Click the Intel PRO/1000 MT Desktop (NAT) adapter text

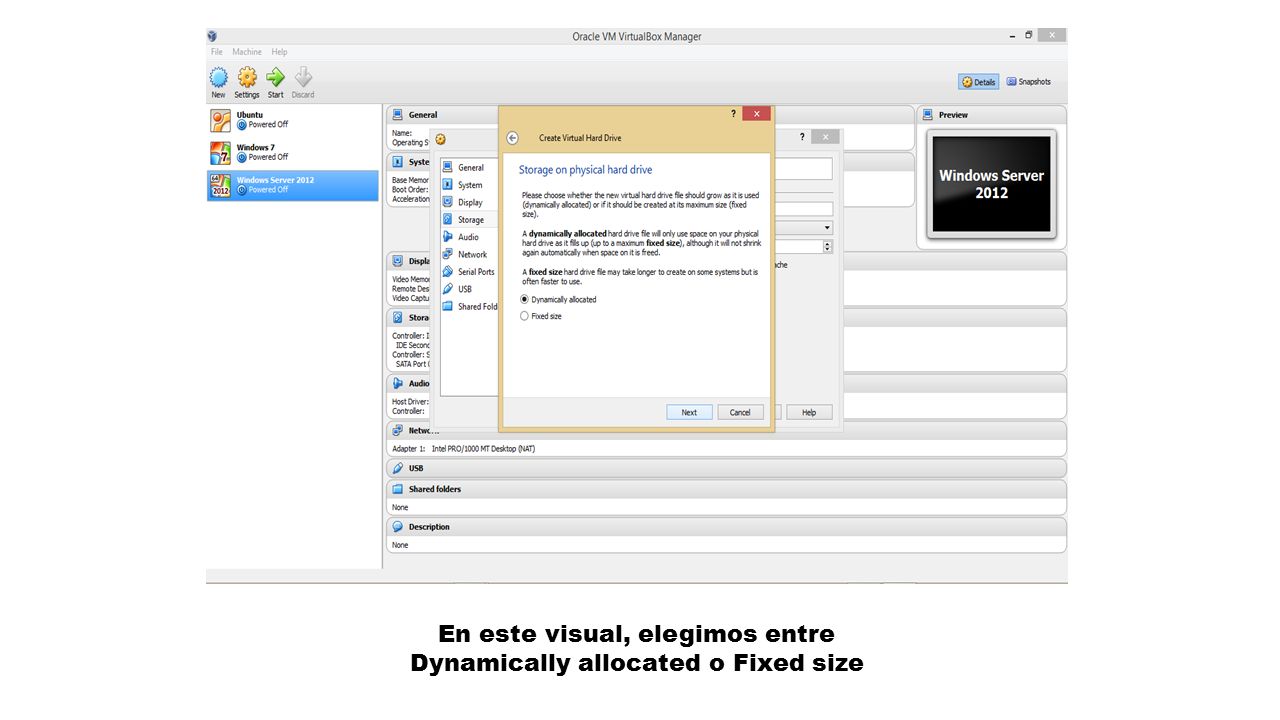tap(483, 449)
